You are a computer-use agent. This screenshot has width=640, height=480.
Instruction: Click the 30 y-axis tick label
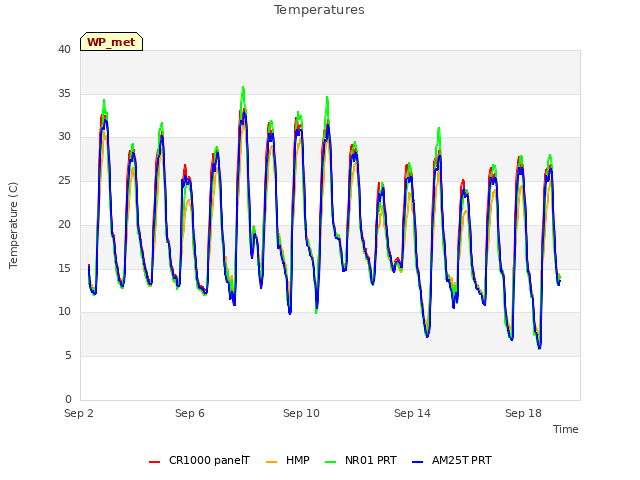64,137
